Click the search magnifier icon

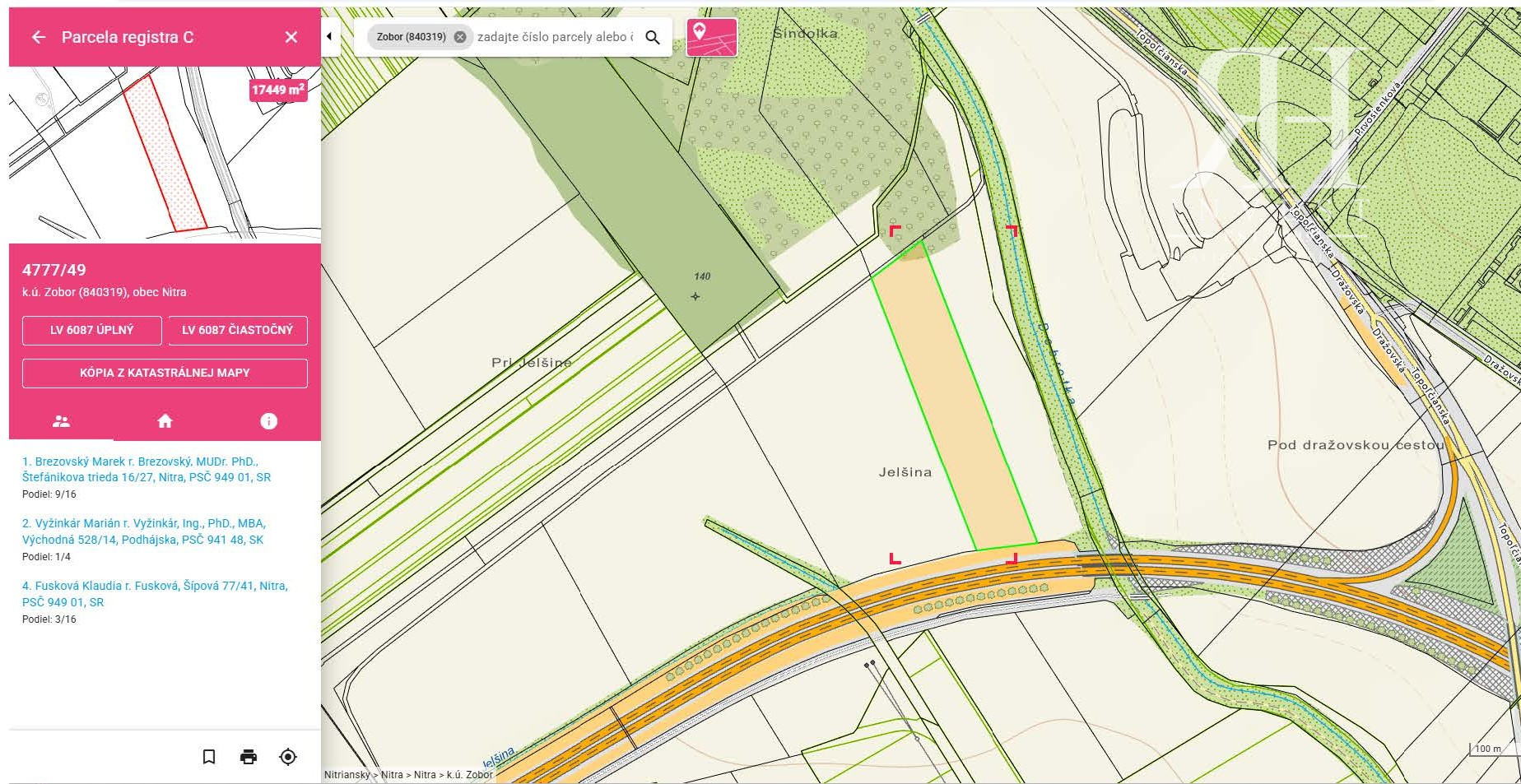click(653, 37)
